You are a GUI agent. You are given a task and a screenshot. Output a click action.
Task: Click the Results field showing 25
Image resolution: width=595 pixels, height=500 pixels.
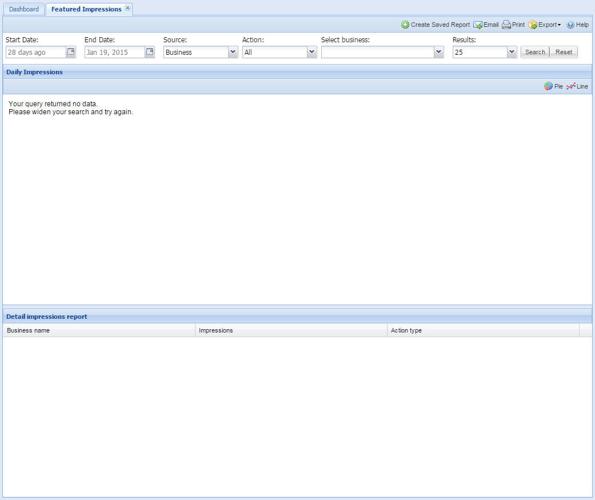[x=480, y=52]
